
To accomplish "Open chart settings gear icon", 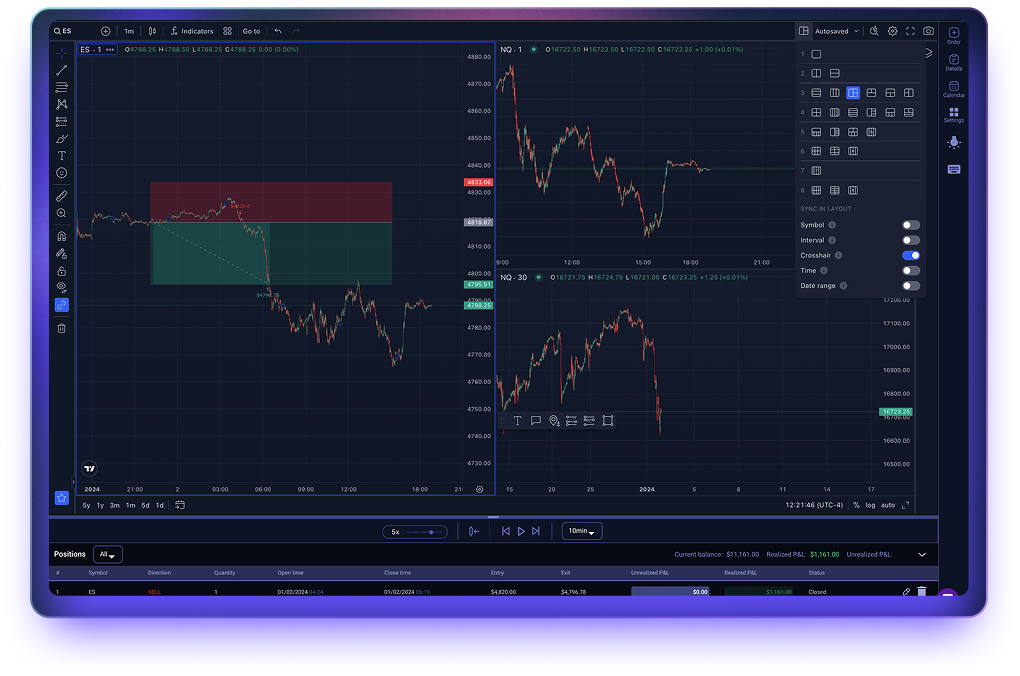I will click(x=892, y=31).
